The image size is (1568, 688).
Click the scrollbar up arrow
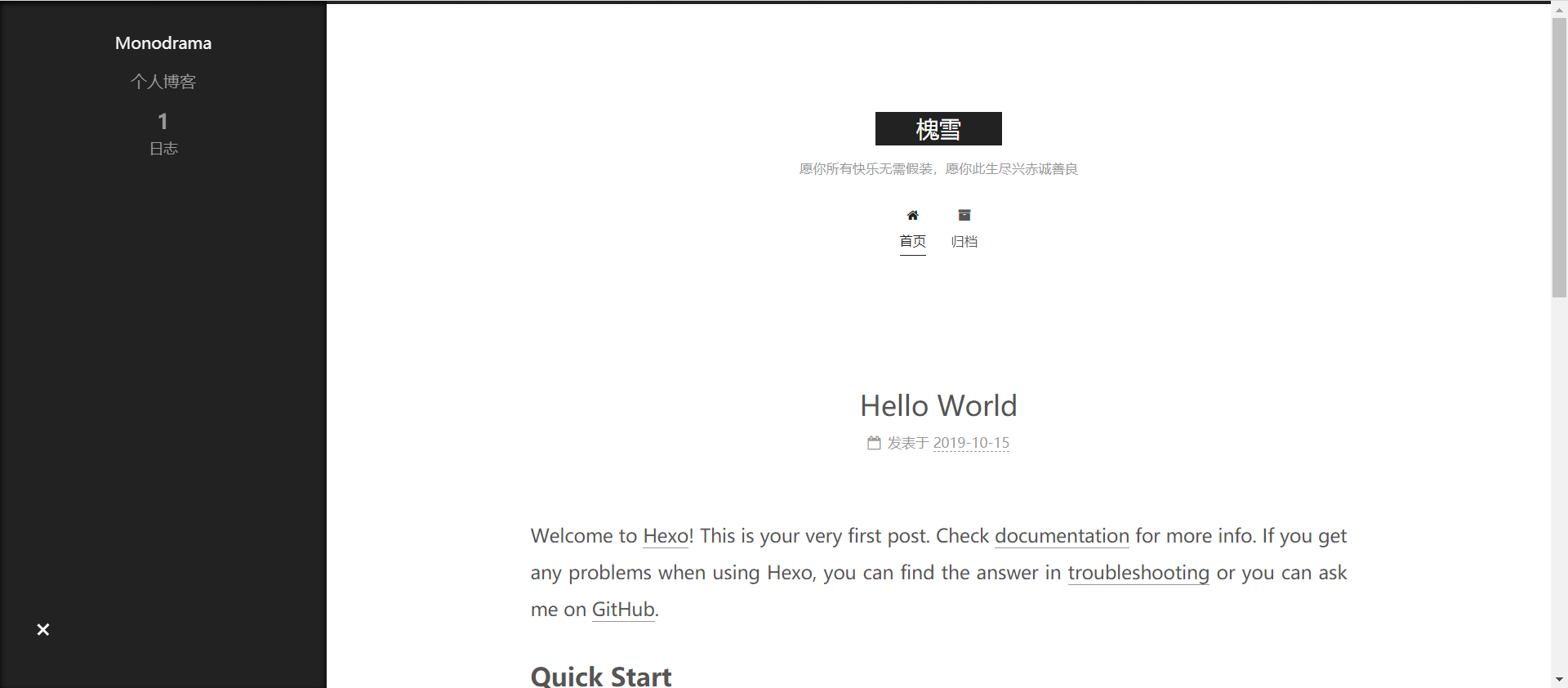tap(1559, 8)
